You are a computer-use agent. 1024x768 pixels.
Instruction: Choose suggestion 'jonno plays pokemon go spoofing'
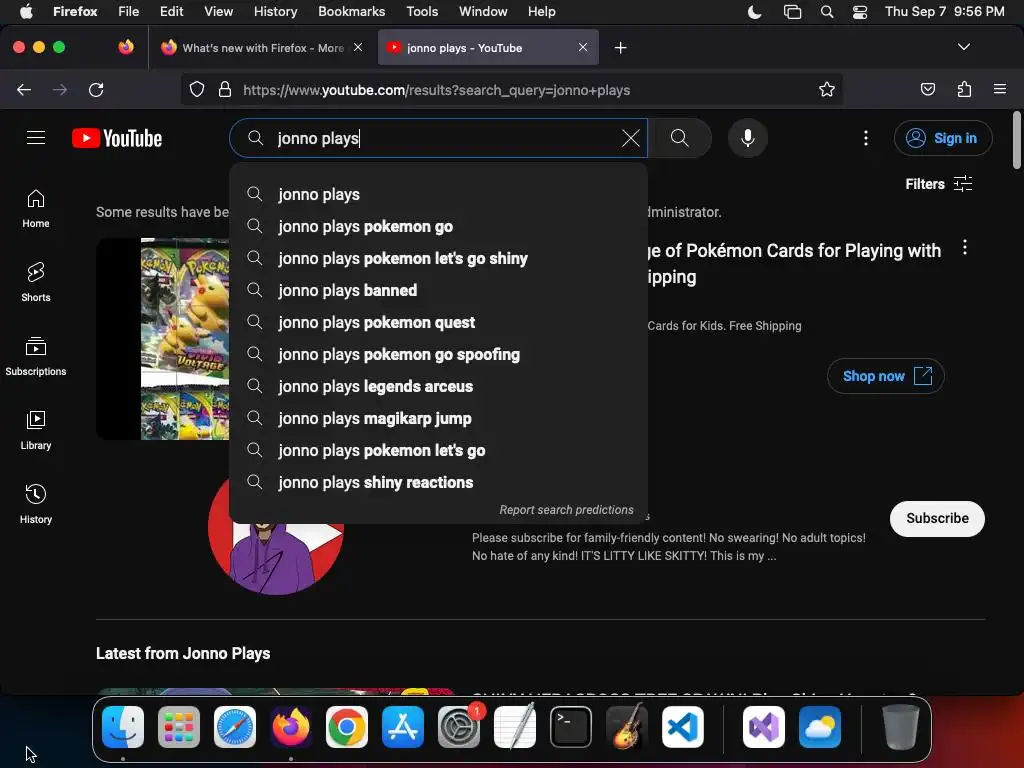(439, 355)
